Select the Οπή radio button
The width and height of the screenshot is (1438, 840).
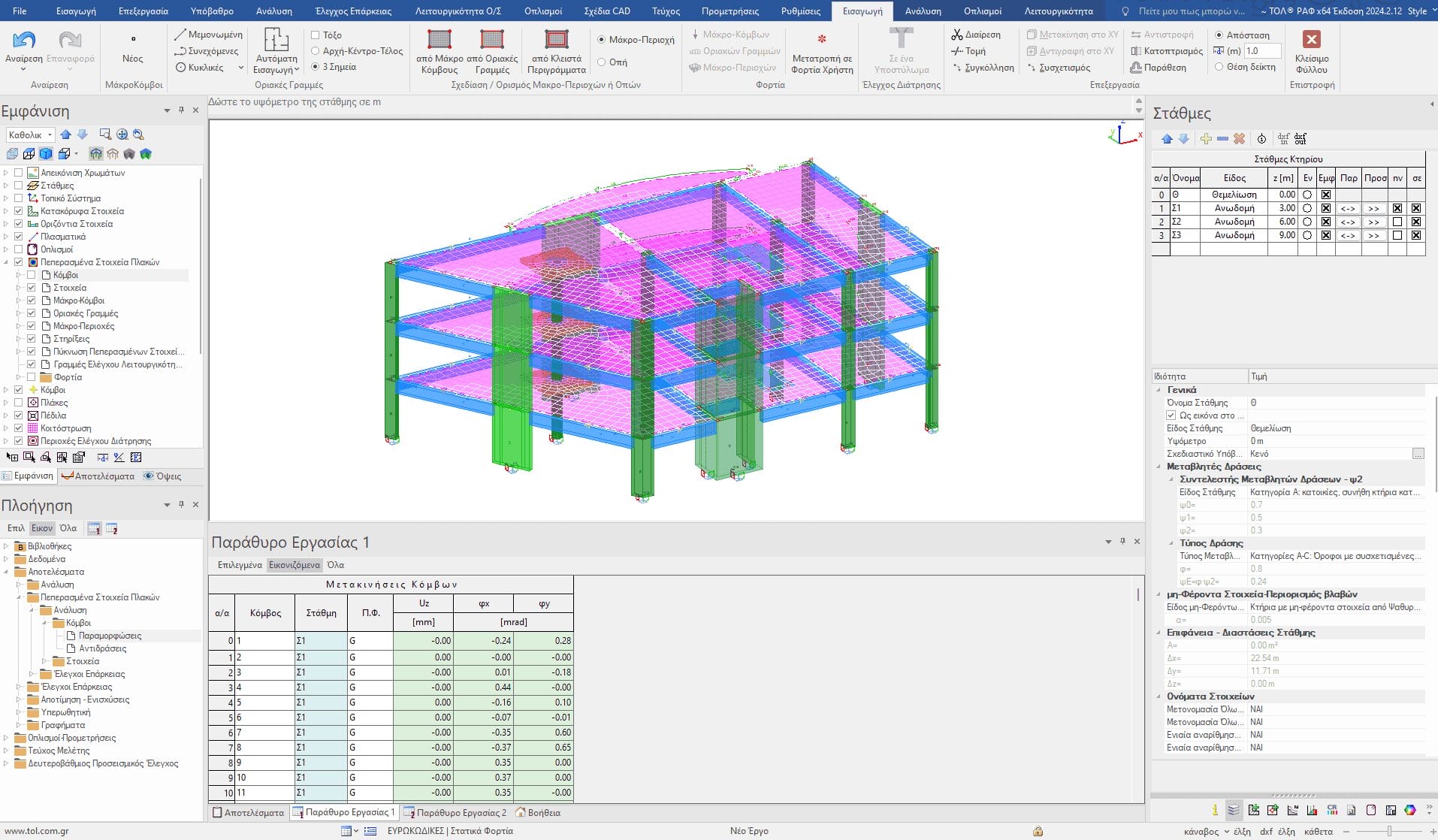(x=602, y=62)
